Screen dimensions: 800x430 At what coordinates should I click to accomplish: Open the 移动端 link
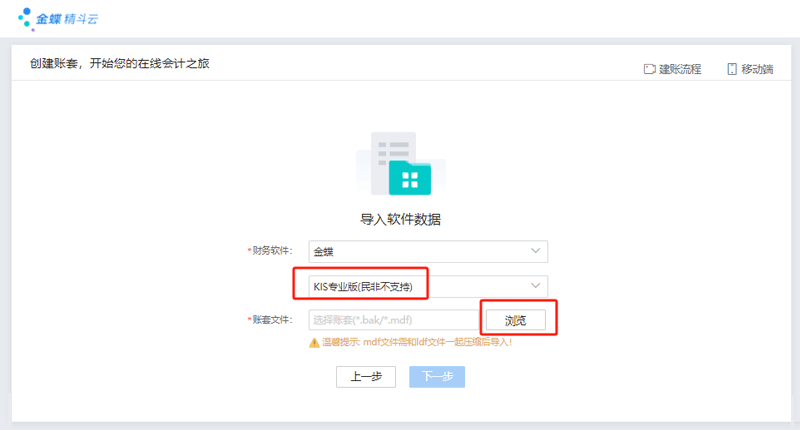point(750,69)
